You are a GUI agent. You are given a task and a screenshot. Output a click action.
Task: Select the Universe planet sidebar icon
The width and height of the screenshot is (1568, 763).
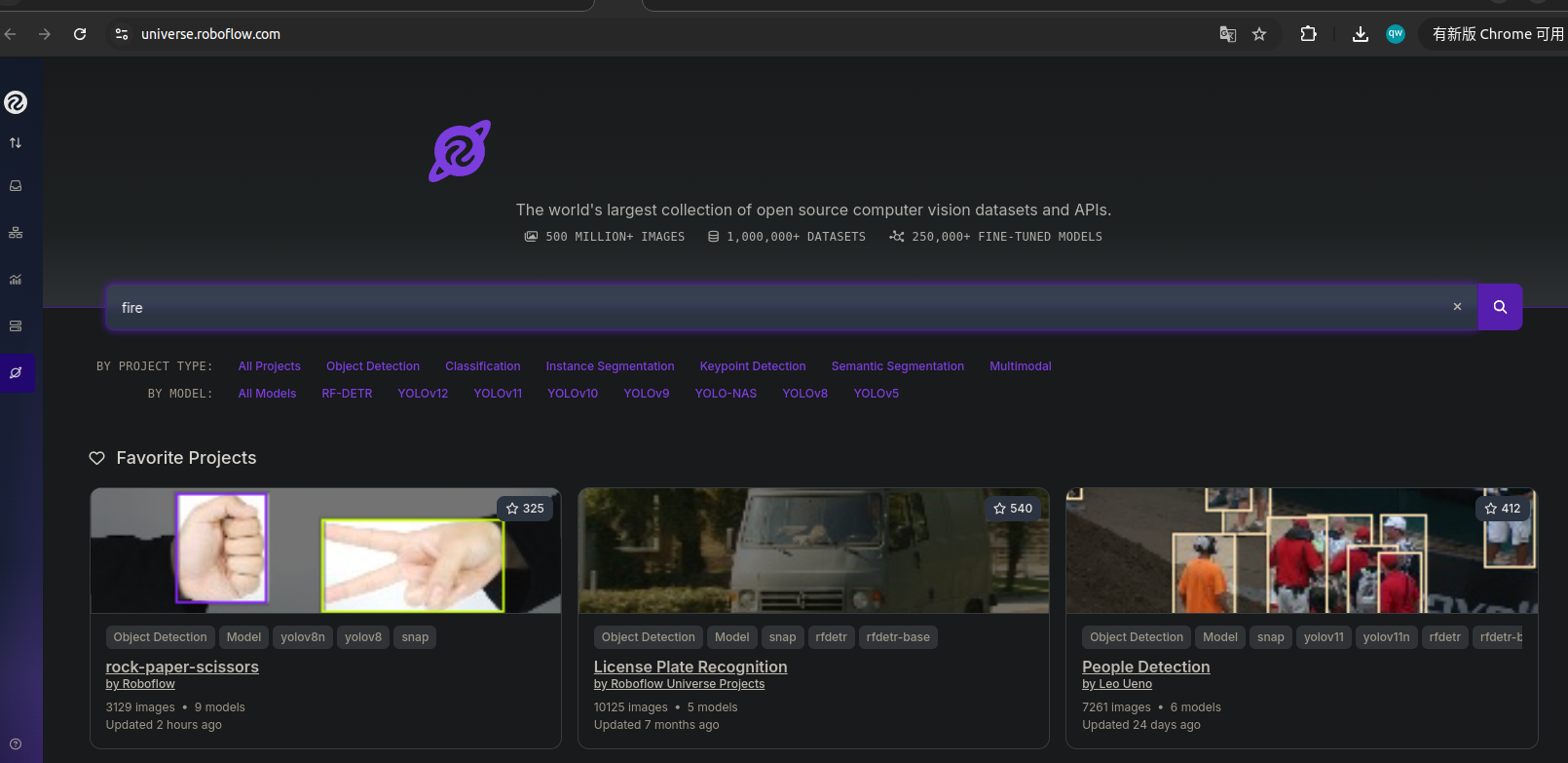(x=16, y=372)
